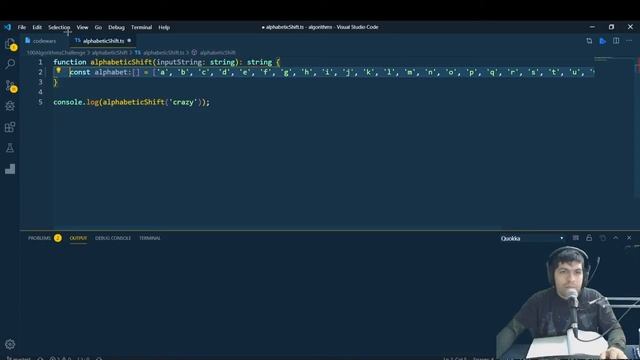
Task: Toggle output scroll lock padlock
Action: (589, 238)
